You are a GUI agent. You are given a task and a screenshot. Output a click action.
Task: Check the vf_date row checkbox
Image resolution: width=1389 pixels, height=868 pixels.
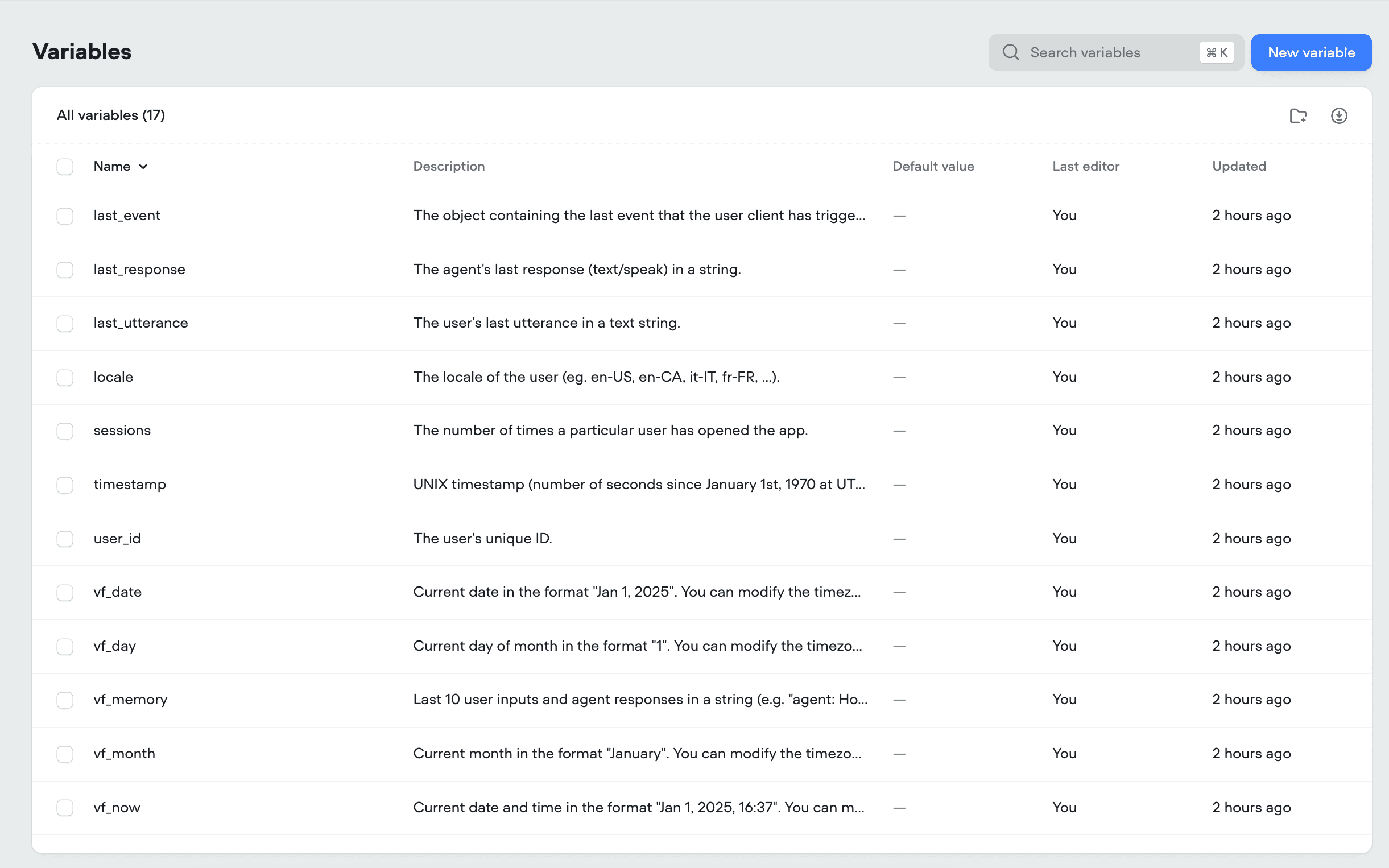coord(65,593)
